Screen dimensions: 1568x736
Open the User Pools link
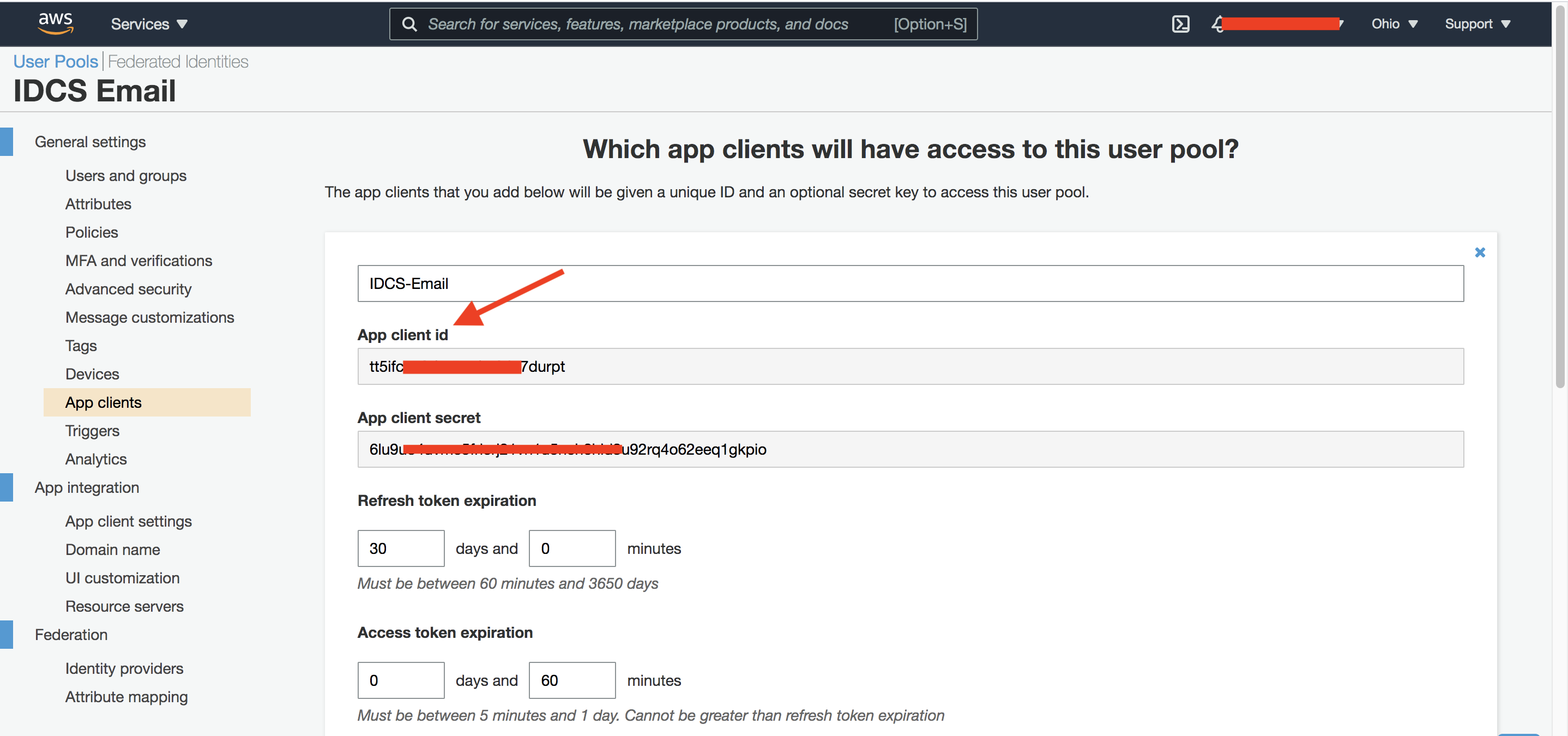coord(56,62)
